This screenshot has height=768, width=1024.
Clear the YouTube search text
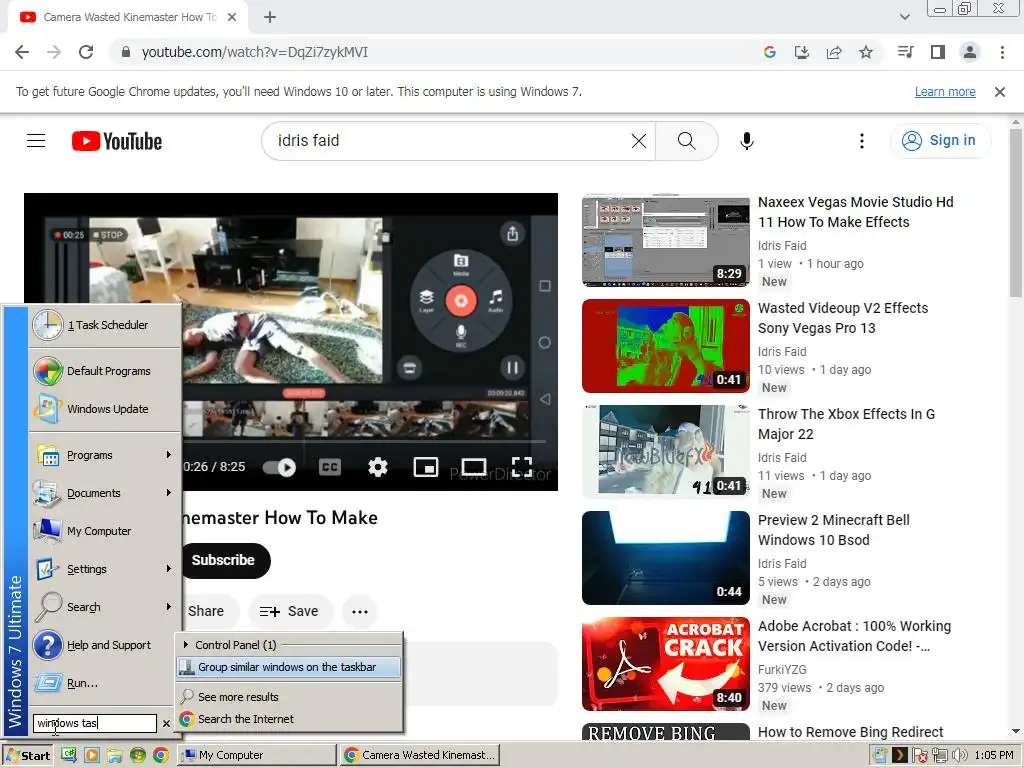639,140
